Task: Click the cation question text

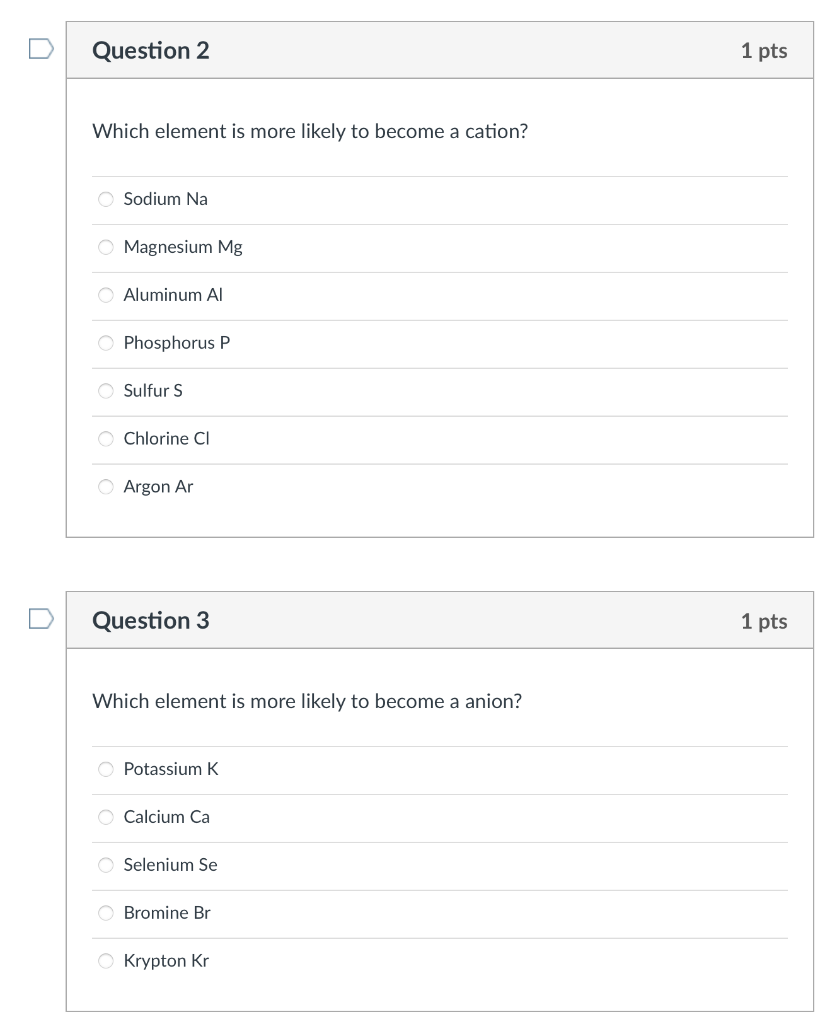Action: 310,131
